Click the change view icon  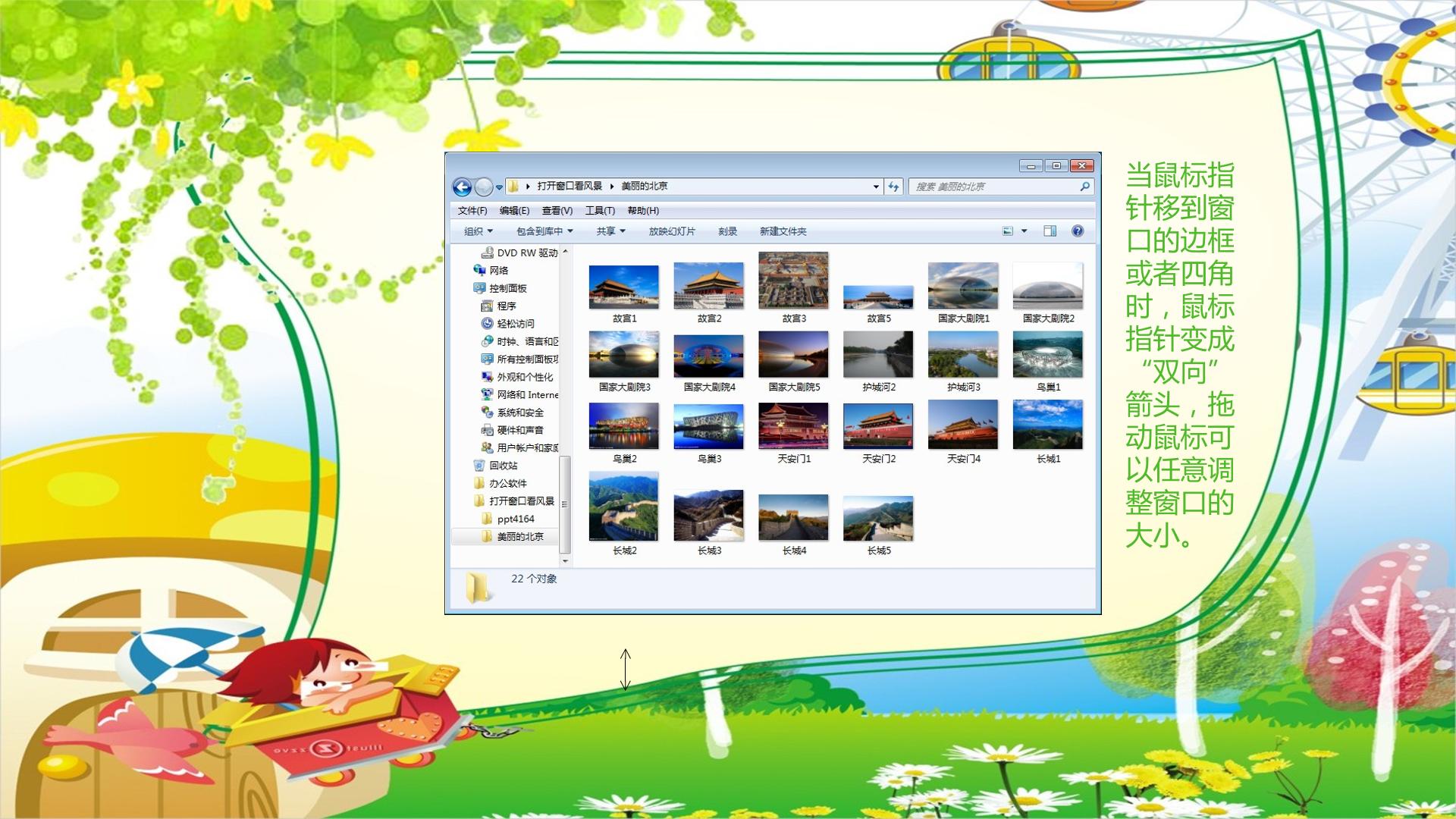click(1008, 231)
